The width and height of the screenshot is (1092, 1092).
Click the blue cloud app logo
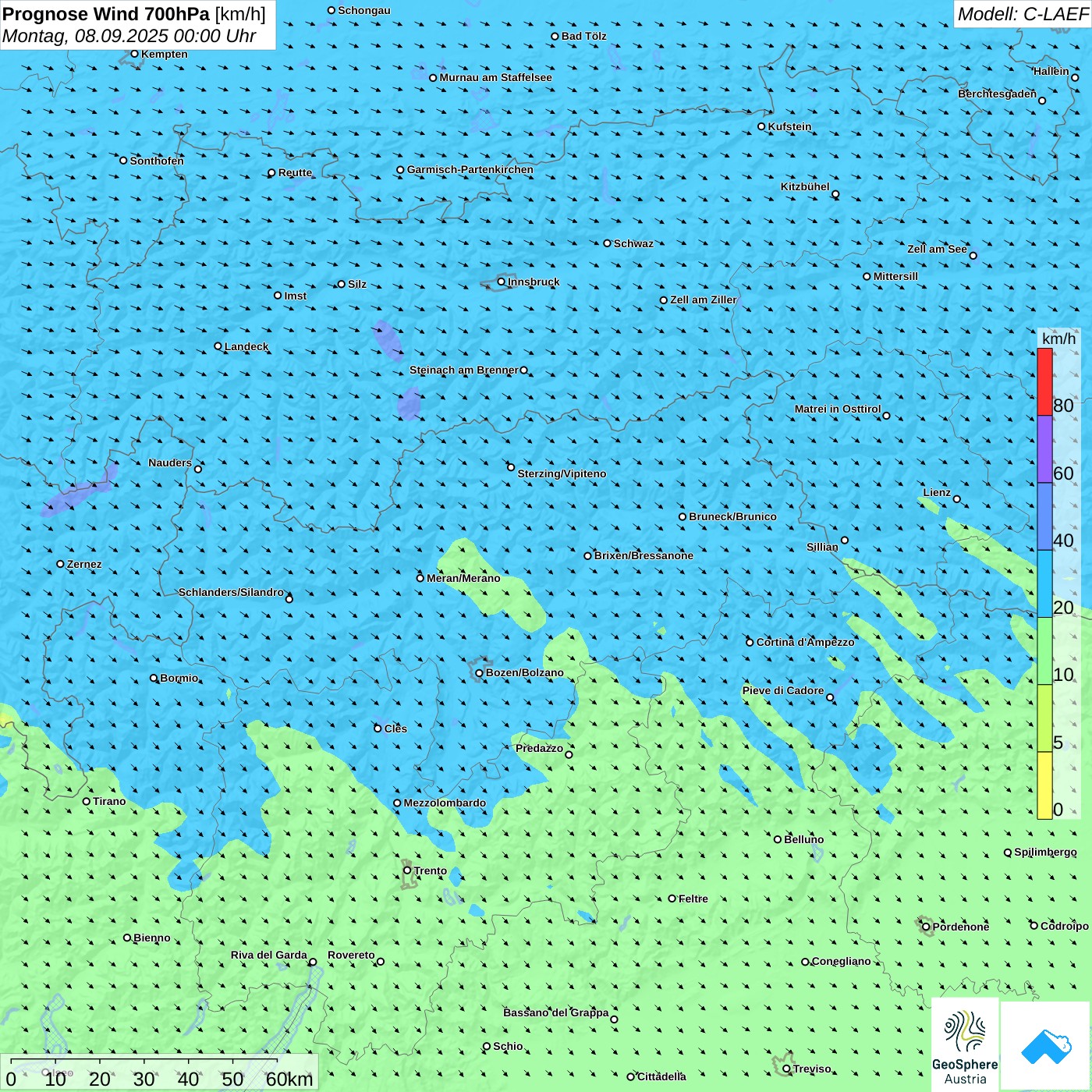[x=1046, y=1045]
